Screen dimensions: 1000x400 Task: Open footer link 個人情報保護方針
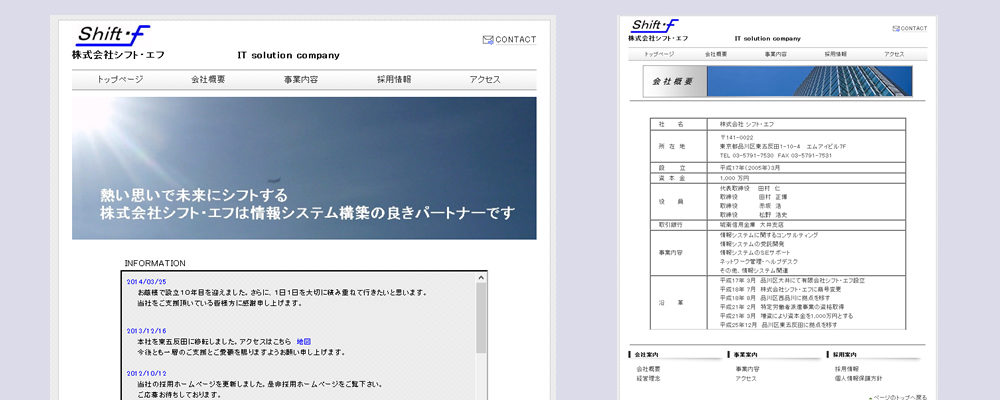click(858, 378)
